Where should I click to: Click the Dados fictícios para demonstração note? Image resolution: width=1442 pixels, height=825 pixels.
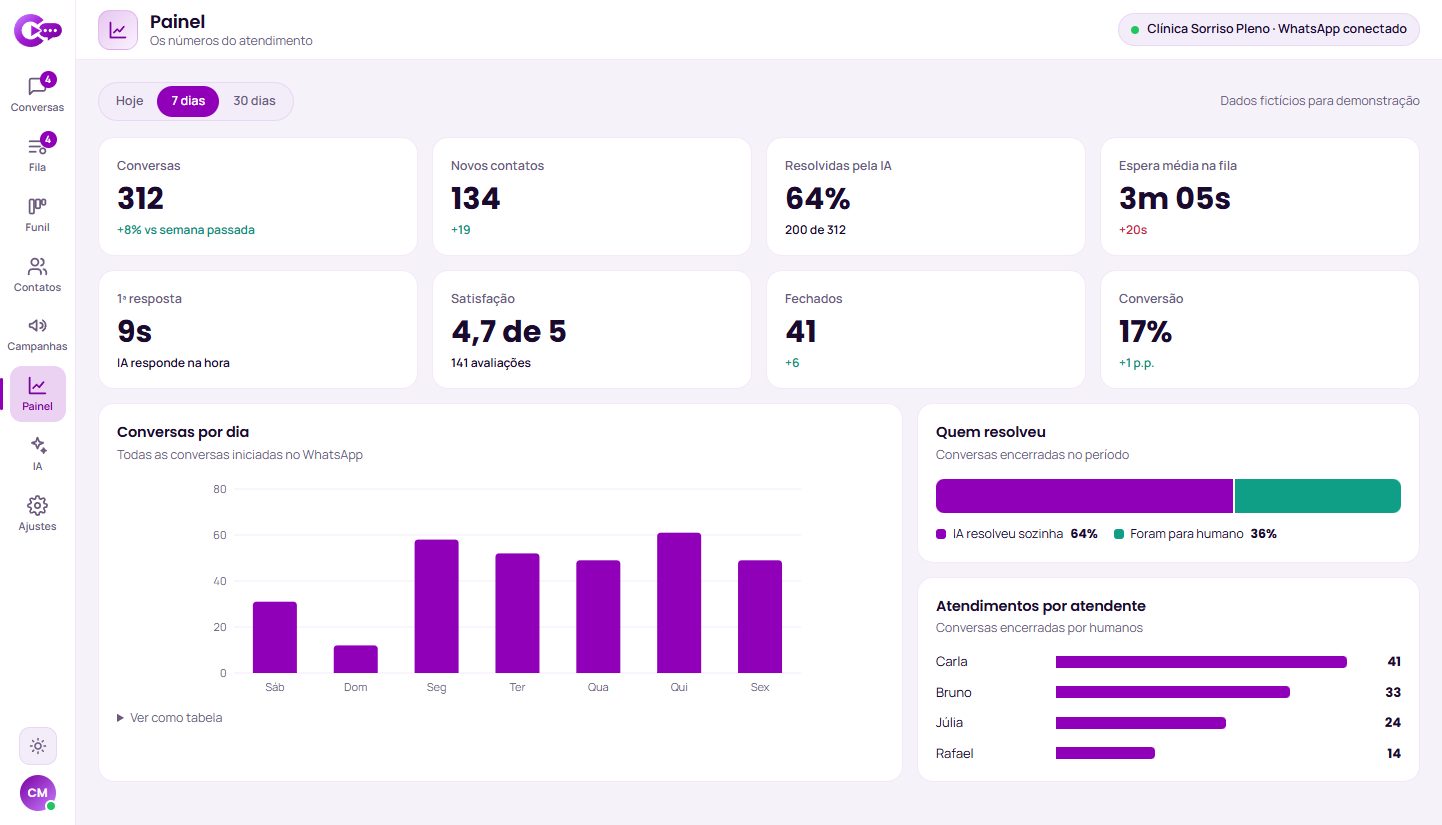[x=1320, y=101]
